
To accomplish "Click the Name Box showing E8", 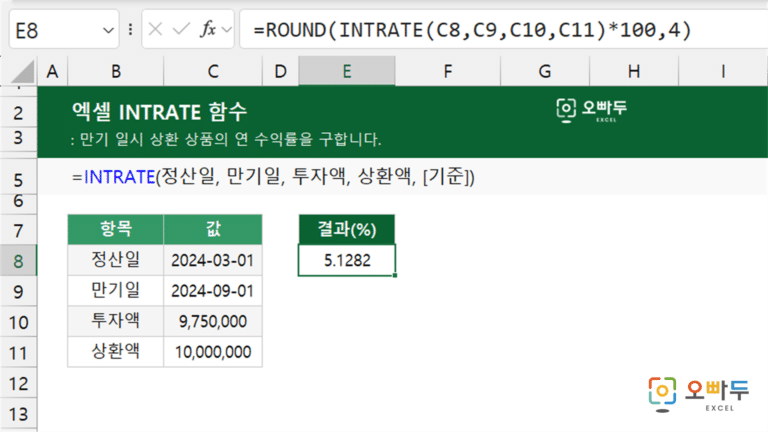I will pos(64,29).
